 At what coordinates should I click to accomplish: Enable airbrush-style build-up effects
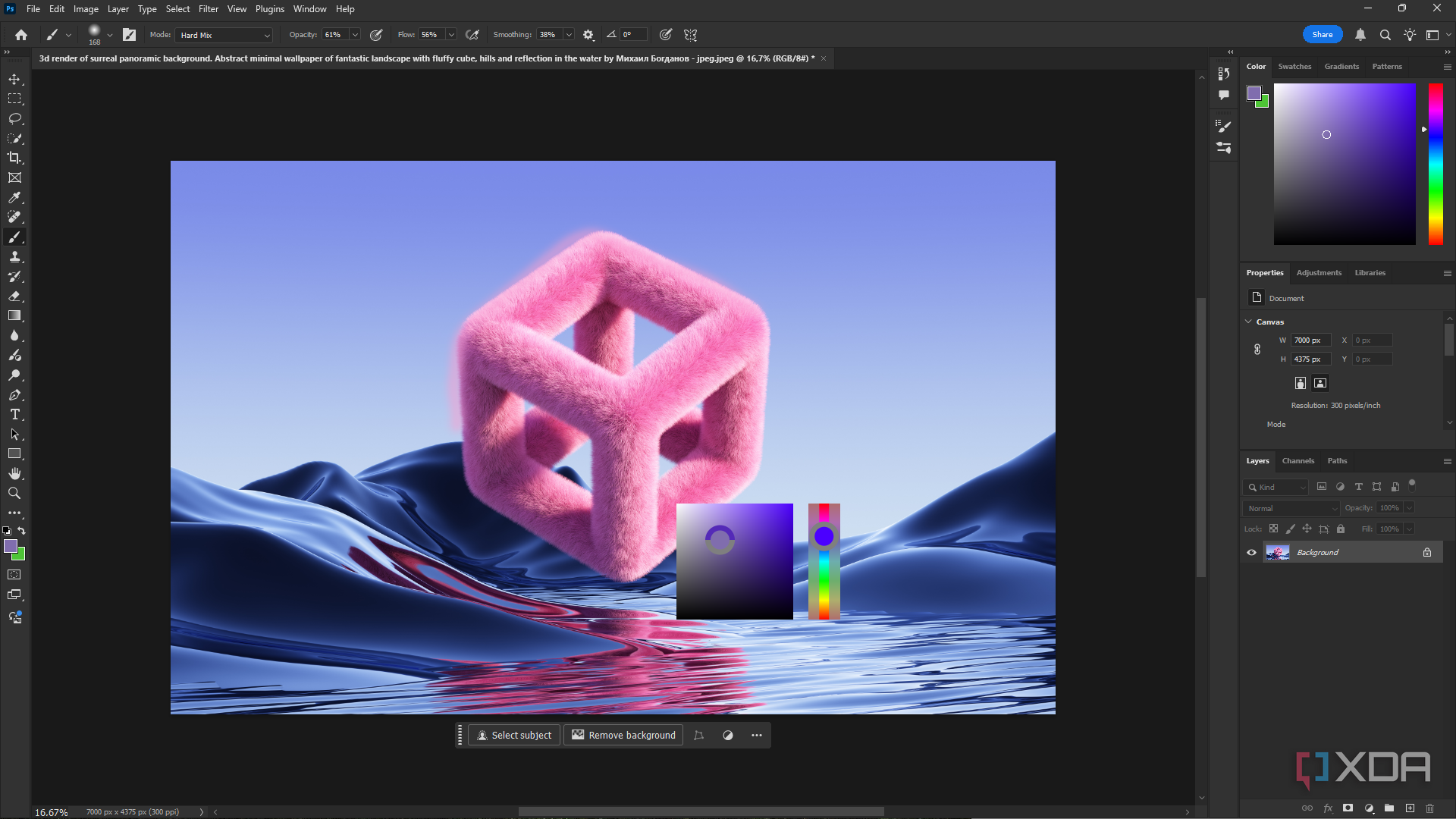coord(472,35)
